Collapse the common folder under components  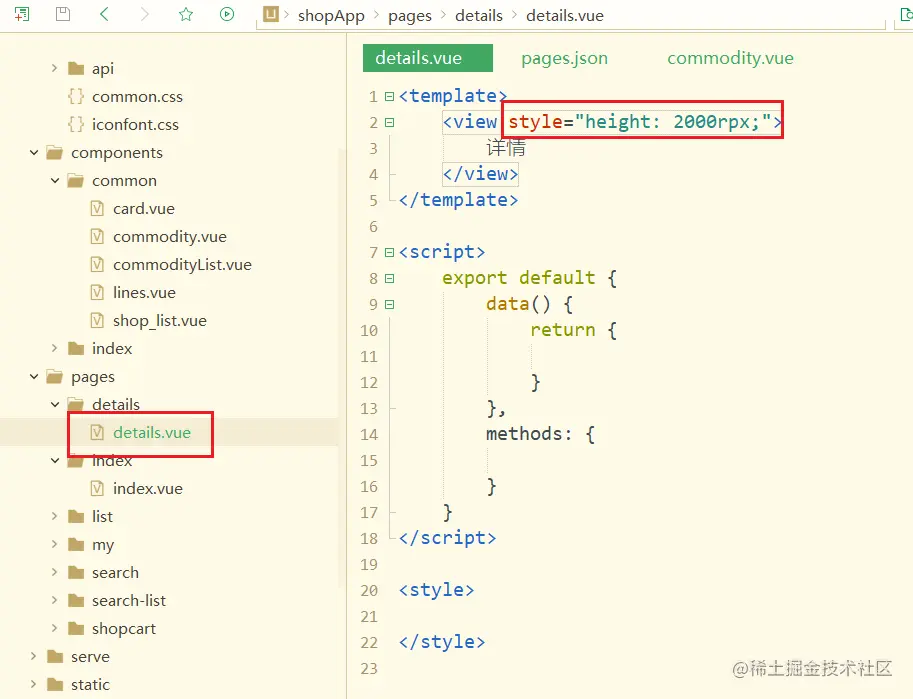point(55,181)
